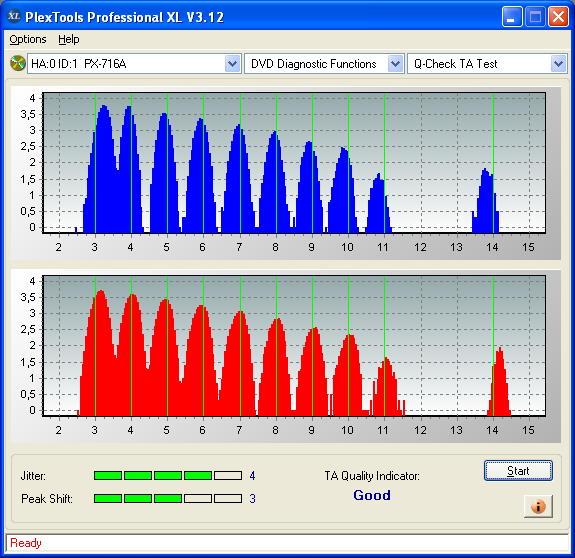The height and width of the screenshot is (558, 575).
Task: Click the XL application icon in the title bar
Action: 14,16
